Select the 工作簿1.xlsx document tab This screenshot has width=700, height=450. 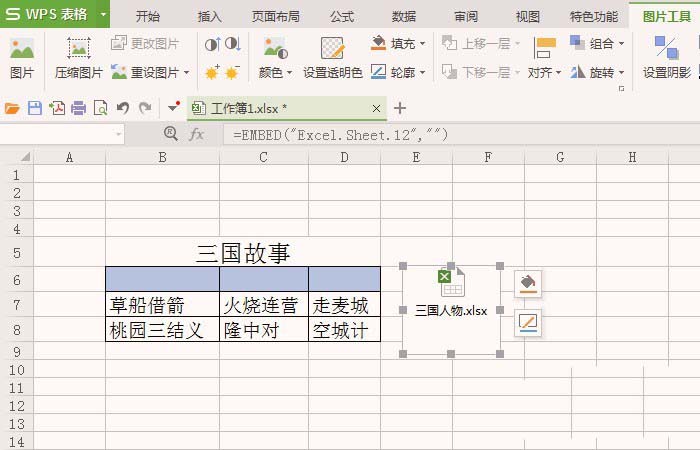click(x=287, y=108)
